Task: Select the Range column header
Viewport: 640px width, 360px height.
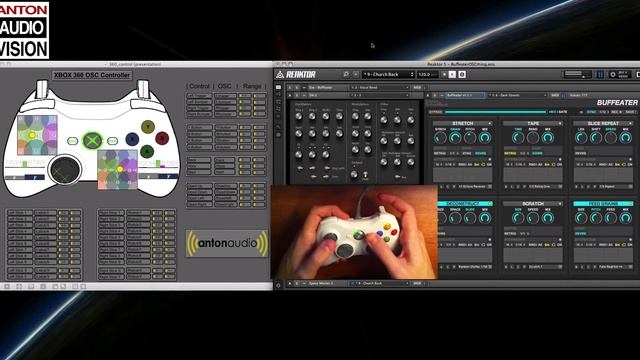Action: coord(252,86)
